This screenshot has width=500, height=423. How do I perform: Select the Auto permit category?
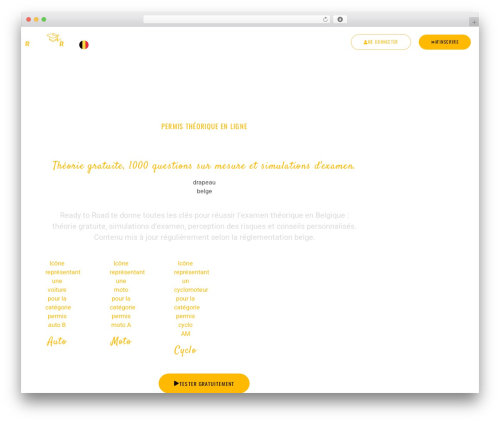pos(57,341)
